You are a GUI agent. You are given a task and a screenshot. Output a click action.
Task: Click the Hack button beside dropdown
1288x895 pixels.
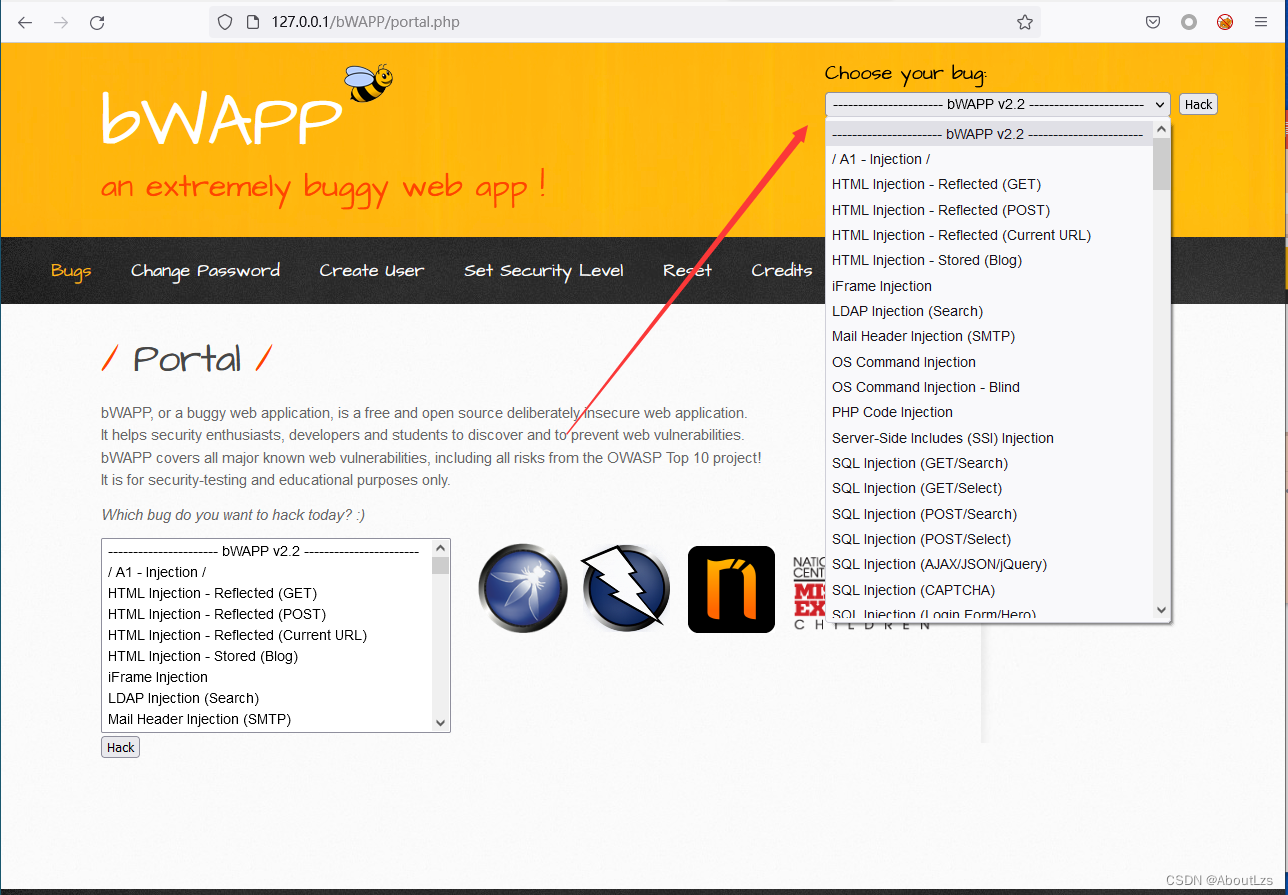pyautogui.click(x=1198, y=104)
